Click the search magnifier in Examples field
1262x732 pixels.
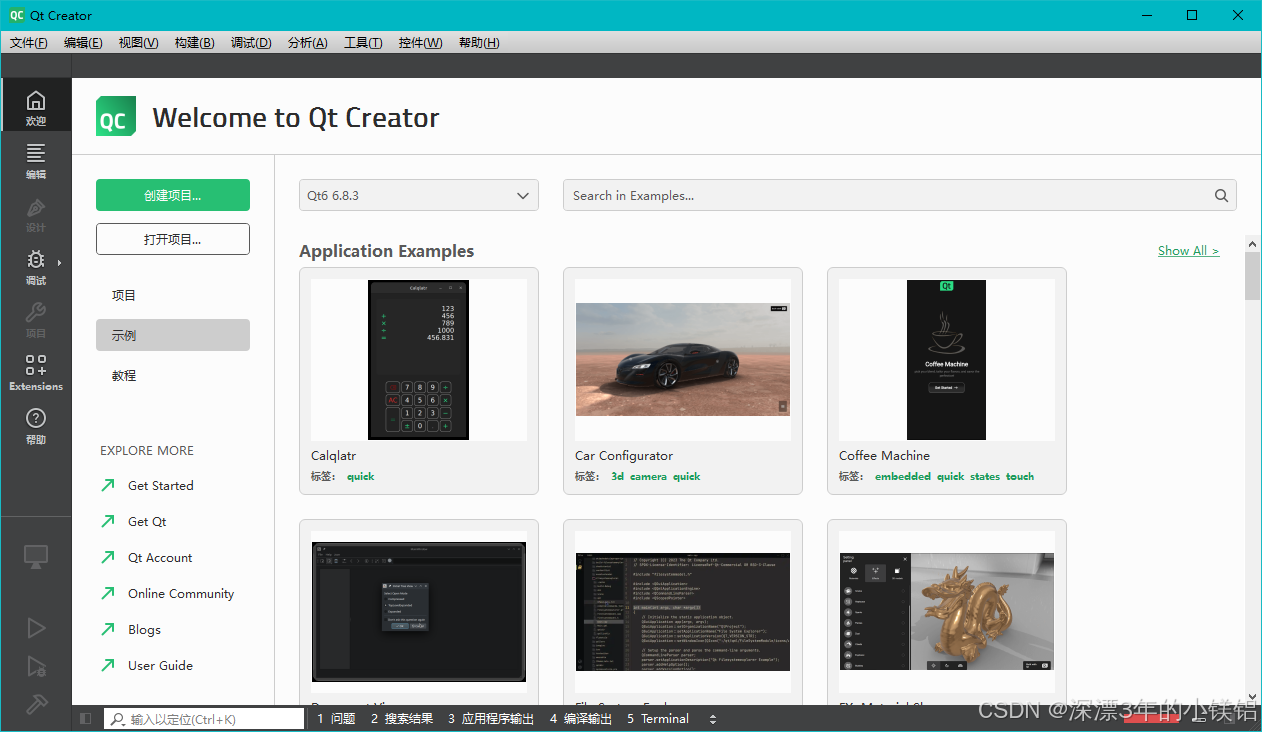(x=1221, y=196)
